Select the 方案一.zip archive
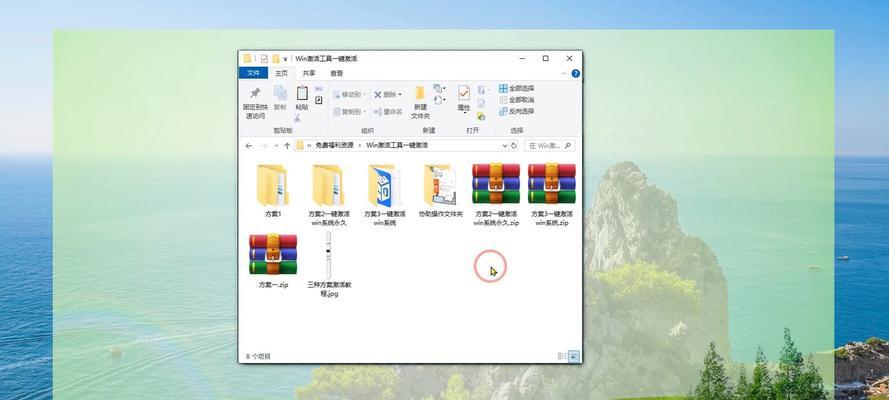Image resolution: width=889 pixels, height=400 pixels. [x=273, y=261]
